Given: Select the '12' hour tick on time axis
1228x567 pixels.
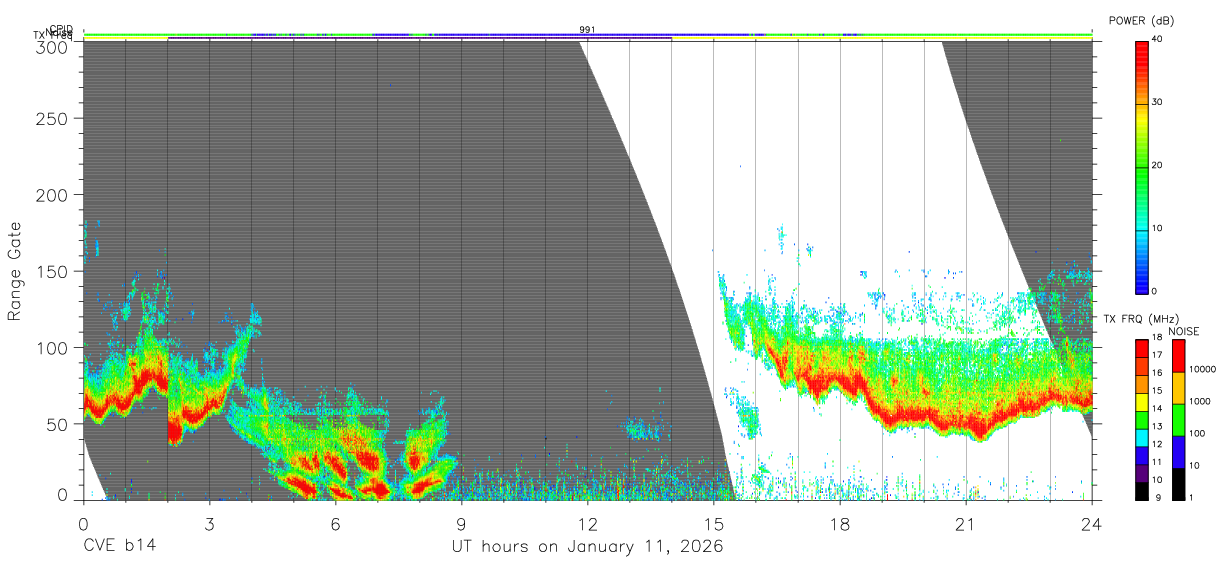Looking at the screenshot, I should click(x=587, y=523).
